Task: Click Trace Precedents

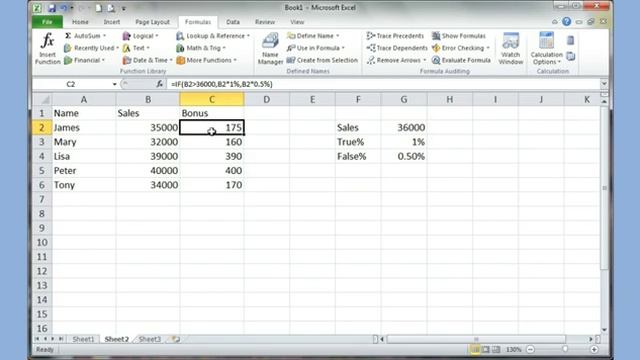Action: [x=395, y=36]
